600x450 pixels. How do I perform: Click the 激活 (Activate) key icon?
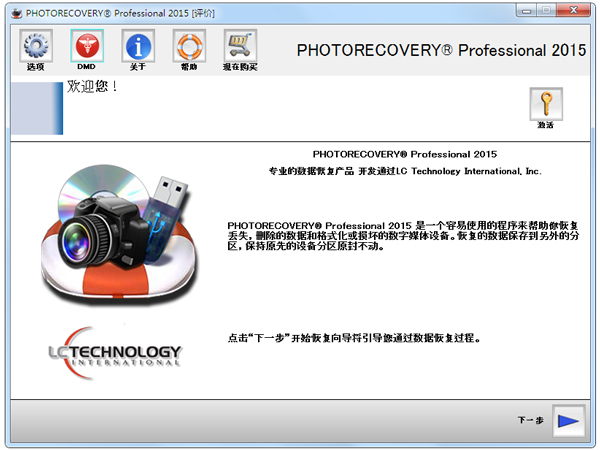pos(545,106)
